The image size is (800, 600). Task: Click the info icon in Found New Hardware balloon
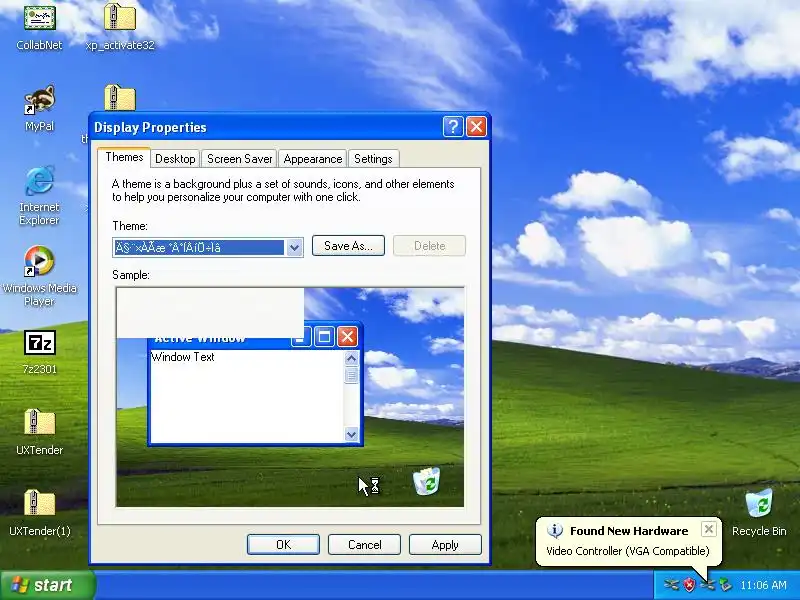pyautogui.click(x=555, y=531)
